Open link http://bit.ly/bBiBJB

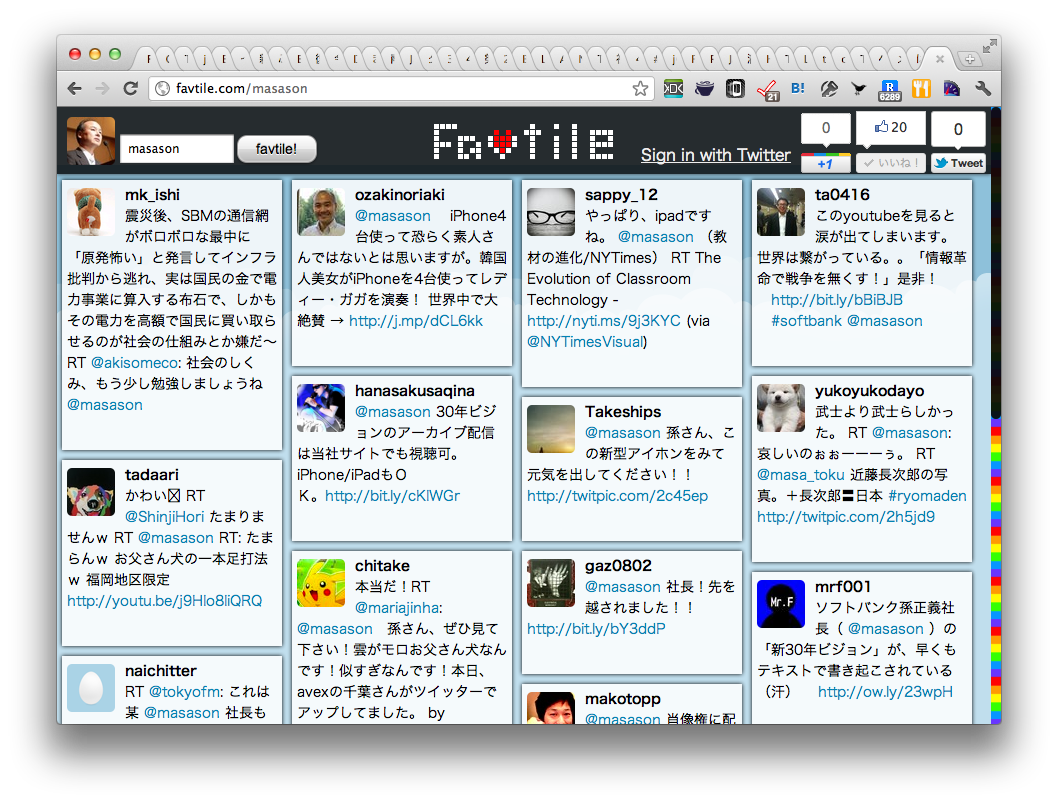point(837,300)
